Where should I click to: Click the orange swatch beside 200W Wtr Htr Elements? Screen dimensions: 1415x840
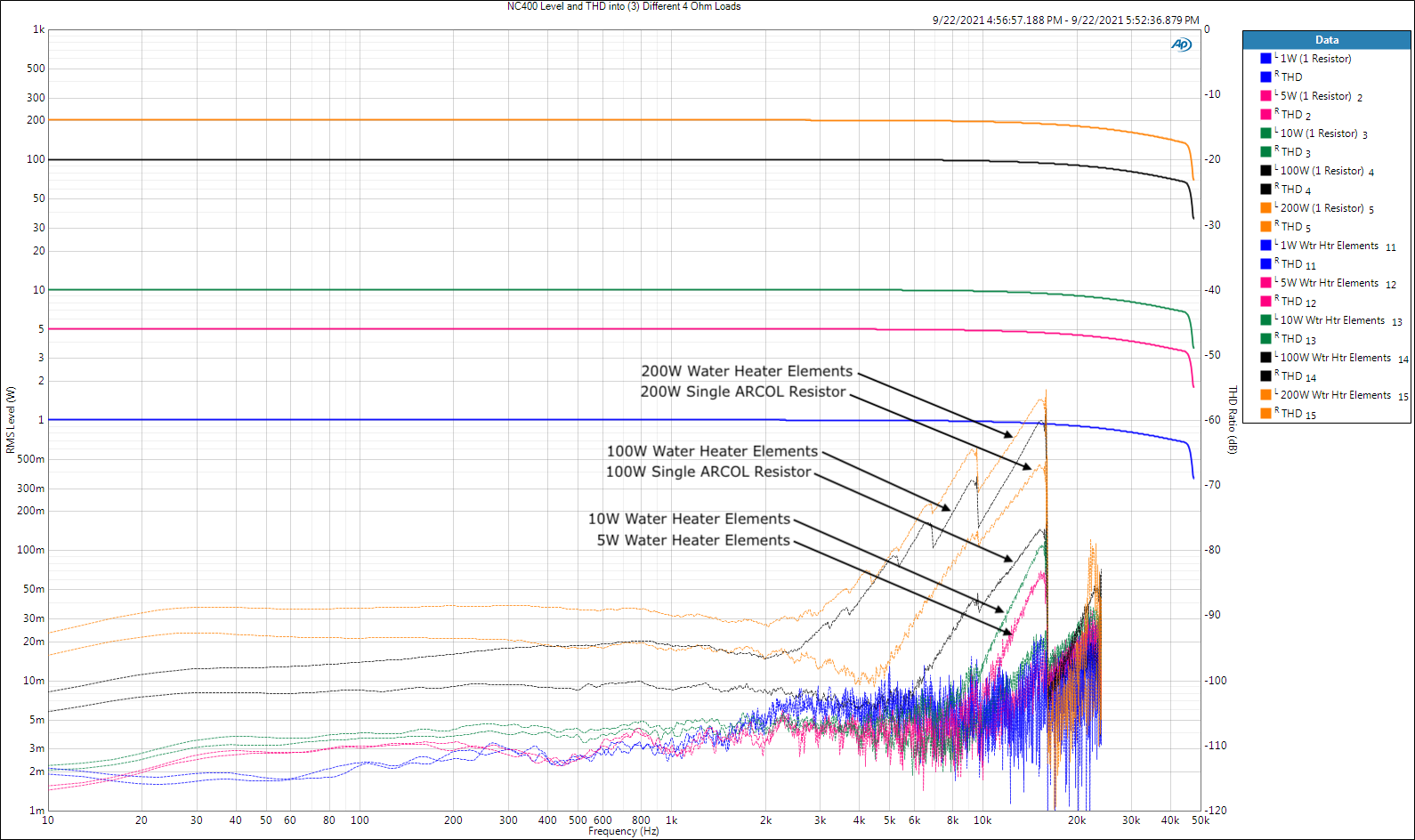(x=1265, y=394)
